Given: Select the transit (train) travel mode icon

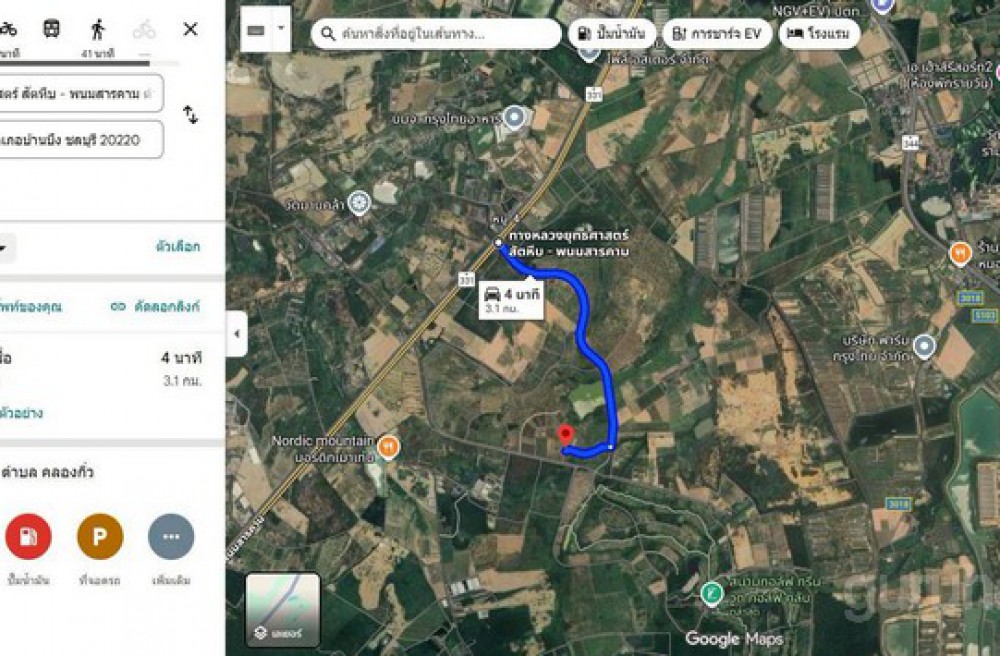Looking at the screenshot, I should [x=52, y=29].
